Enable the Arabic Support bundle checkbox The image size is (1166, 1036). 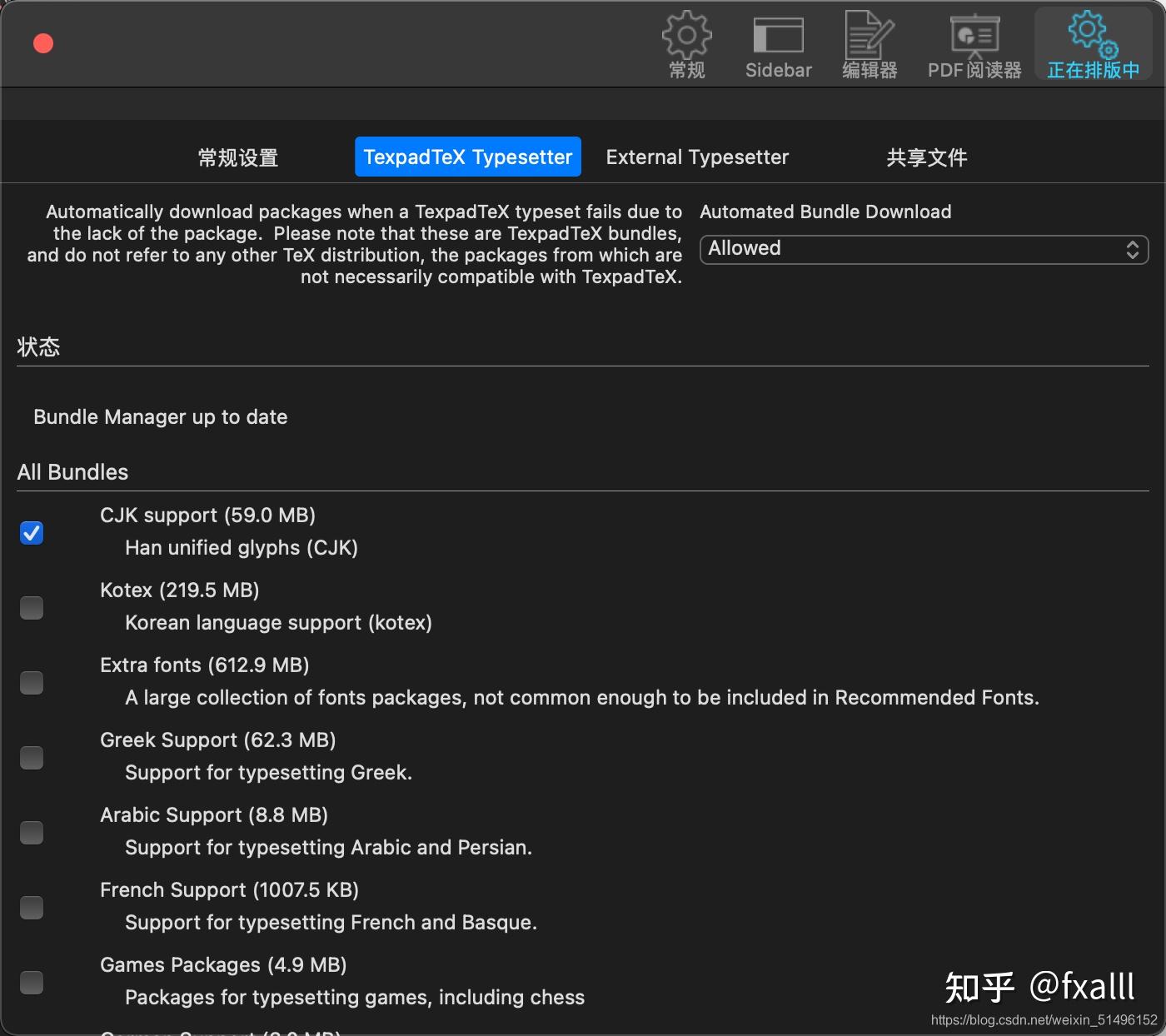coord(32,833)
